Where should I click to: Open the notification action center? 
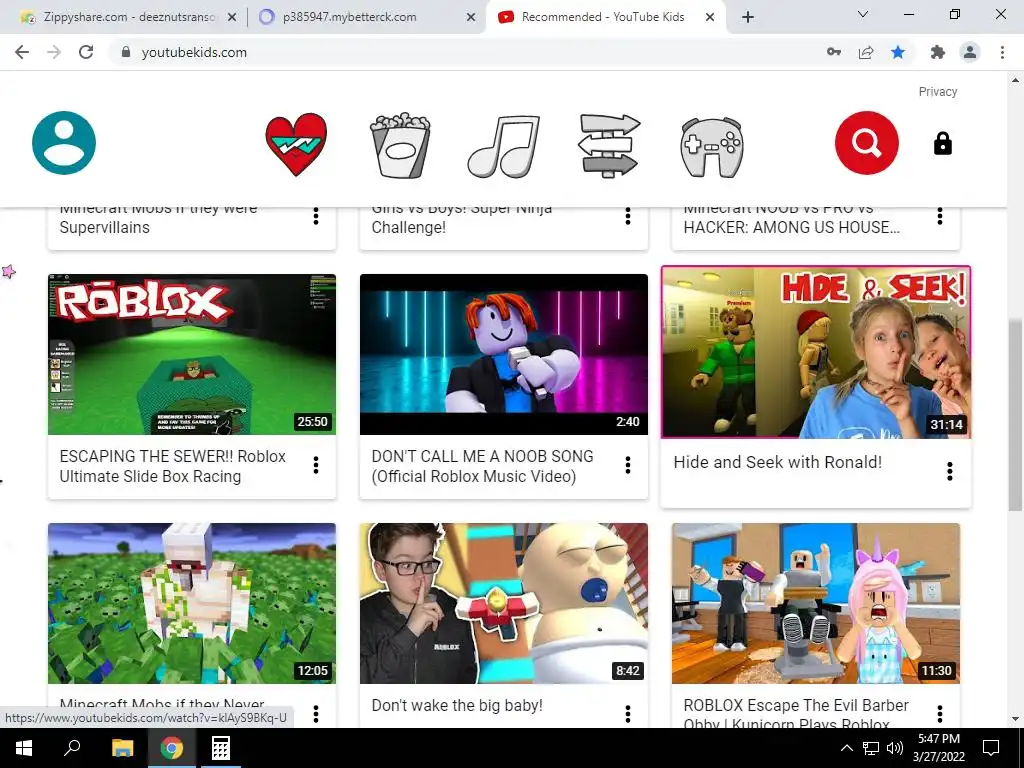(991, 748)
